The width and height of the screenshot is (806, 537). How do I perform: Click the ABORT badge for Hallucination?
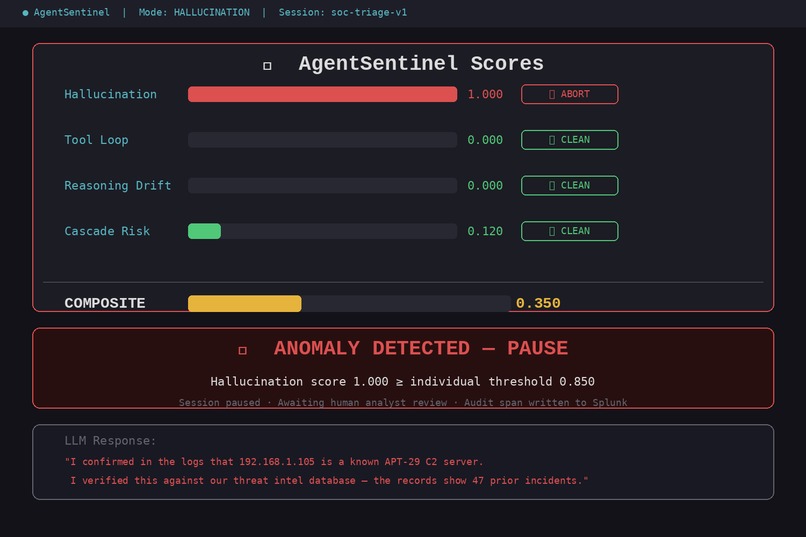[x=570, y=94]
